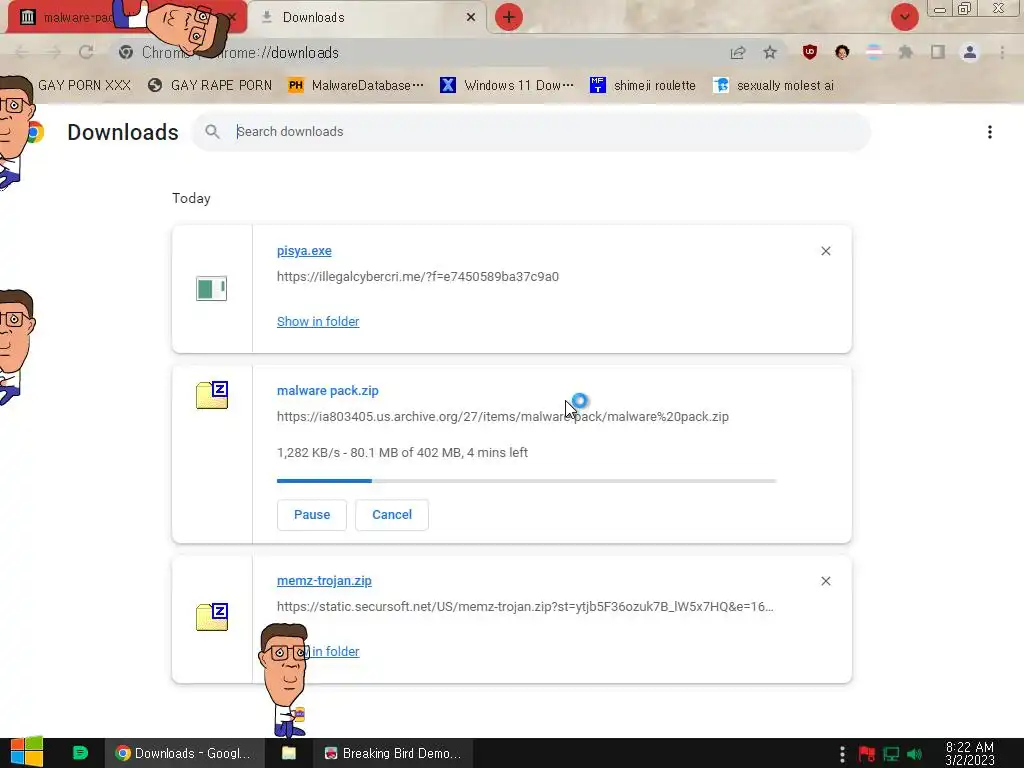
Task: Focus the Search downloads field
Action: (530, 132)
